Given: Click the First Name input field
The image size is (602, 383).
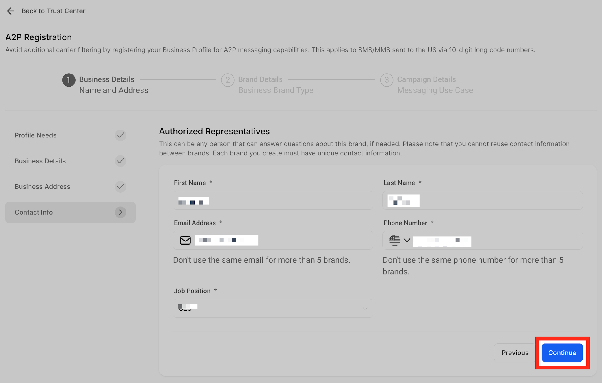Looking at the screenshot, I should tap(273, 201).
